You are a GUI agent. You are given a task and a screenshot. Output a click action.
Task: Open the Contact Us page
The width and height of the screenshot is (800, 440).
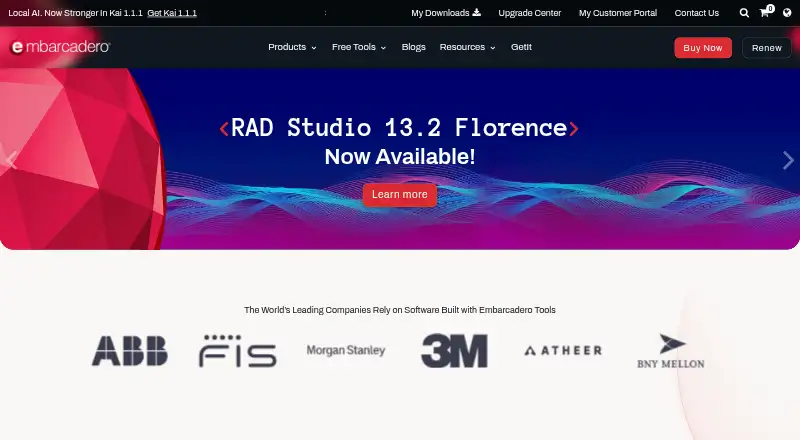(x=696, y=13)
